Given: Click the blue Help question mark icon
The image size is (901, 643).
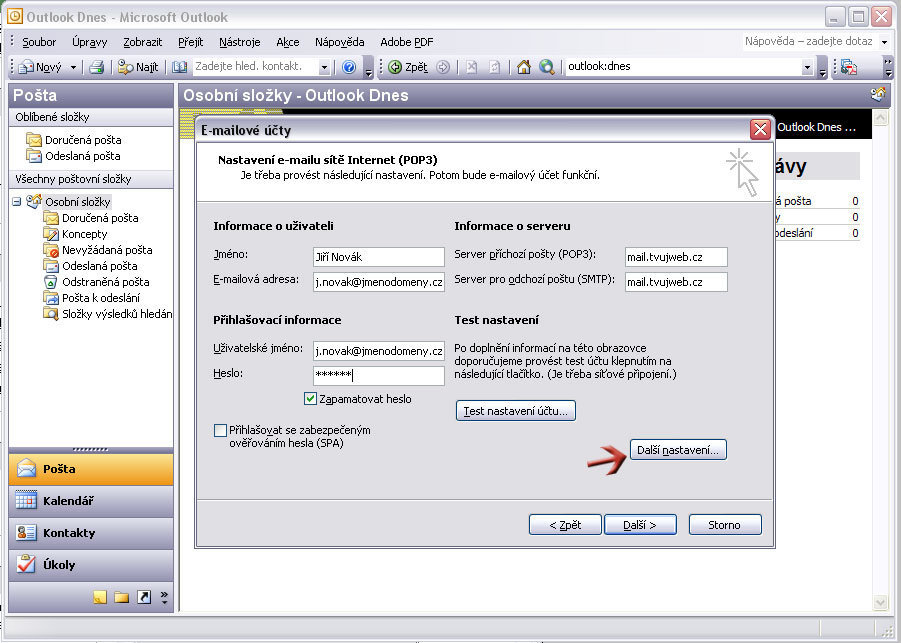Looking at the screenshot, I should pos(349,67).
